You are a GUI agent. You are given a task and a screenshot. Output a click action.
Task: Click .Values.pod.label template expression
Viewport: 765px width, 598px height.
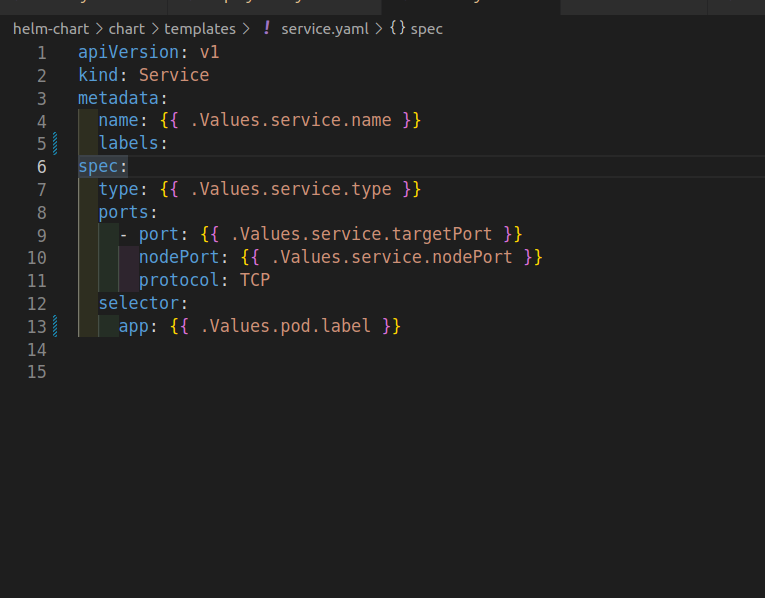pyautogui.click(x=285, y=326)
